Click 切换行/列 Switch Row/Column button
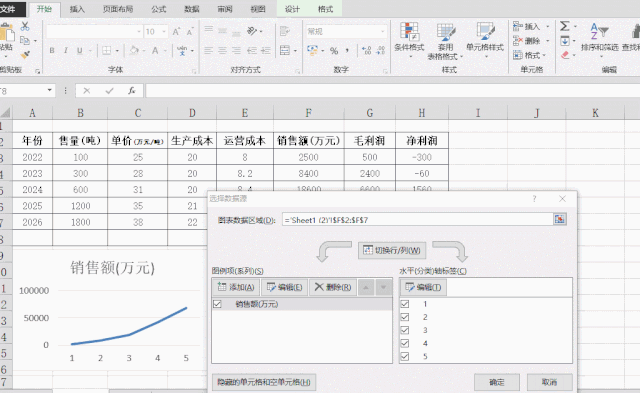Screen dimensions: 640x393 click(x=392, y=250)
